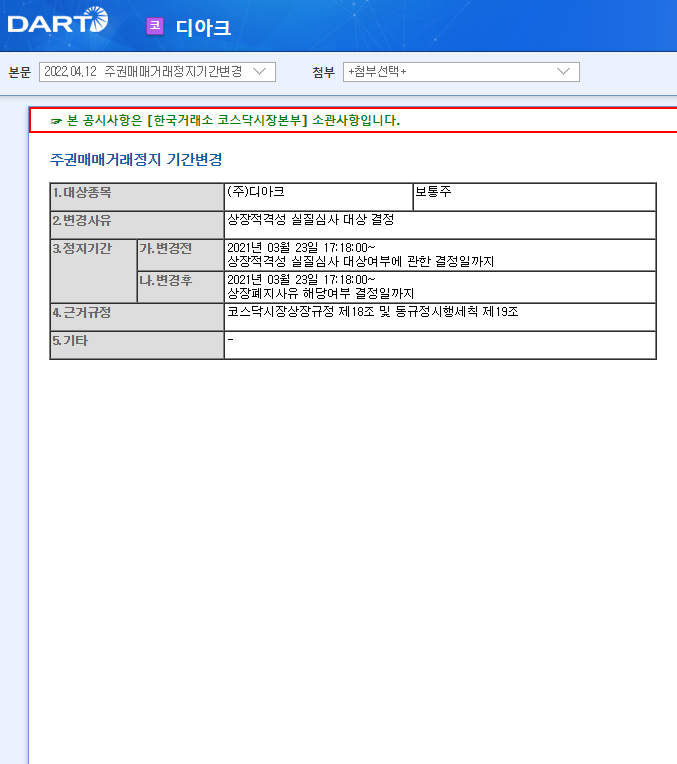Select the 3.정지기간 row label
Screen dimensions: 677x764
pos(94,271)
